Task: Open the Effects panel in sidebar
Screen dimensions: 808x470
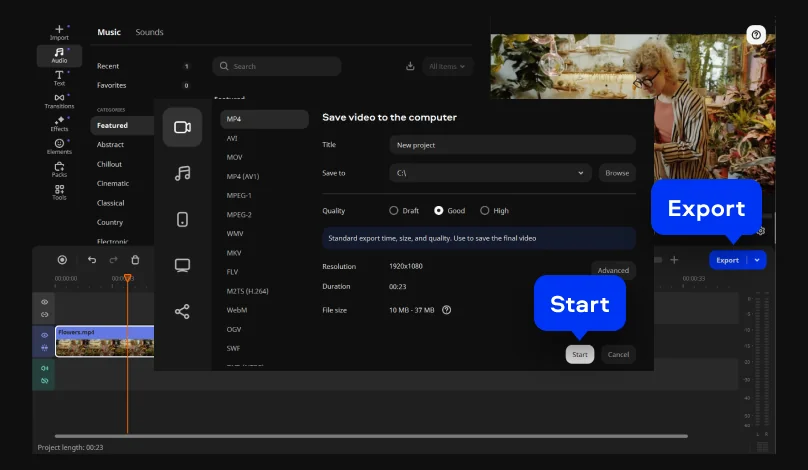Action: pyautogui.click(x=59, y=123)
